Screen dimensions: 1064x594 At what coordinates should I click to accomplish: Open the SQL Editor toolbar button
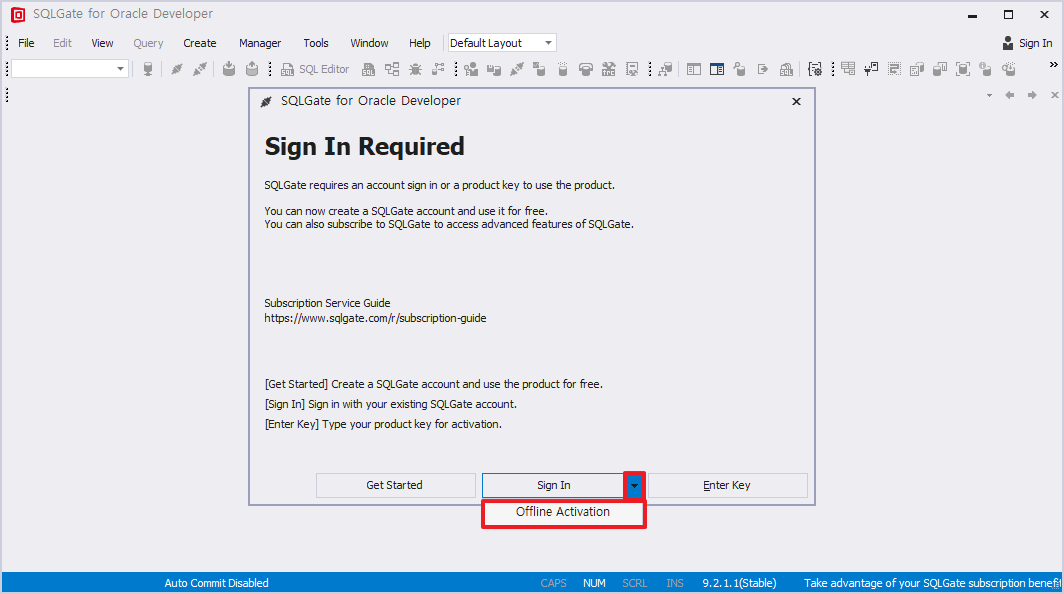pos(316,69)
